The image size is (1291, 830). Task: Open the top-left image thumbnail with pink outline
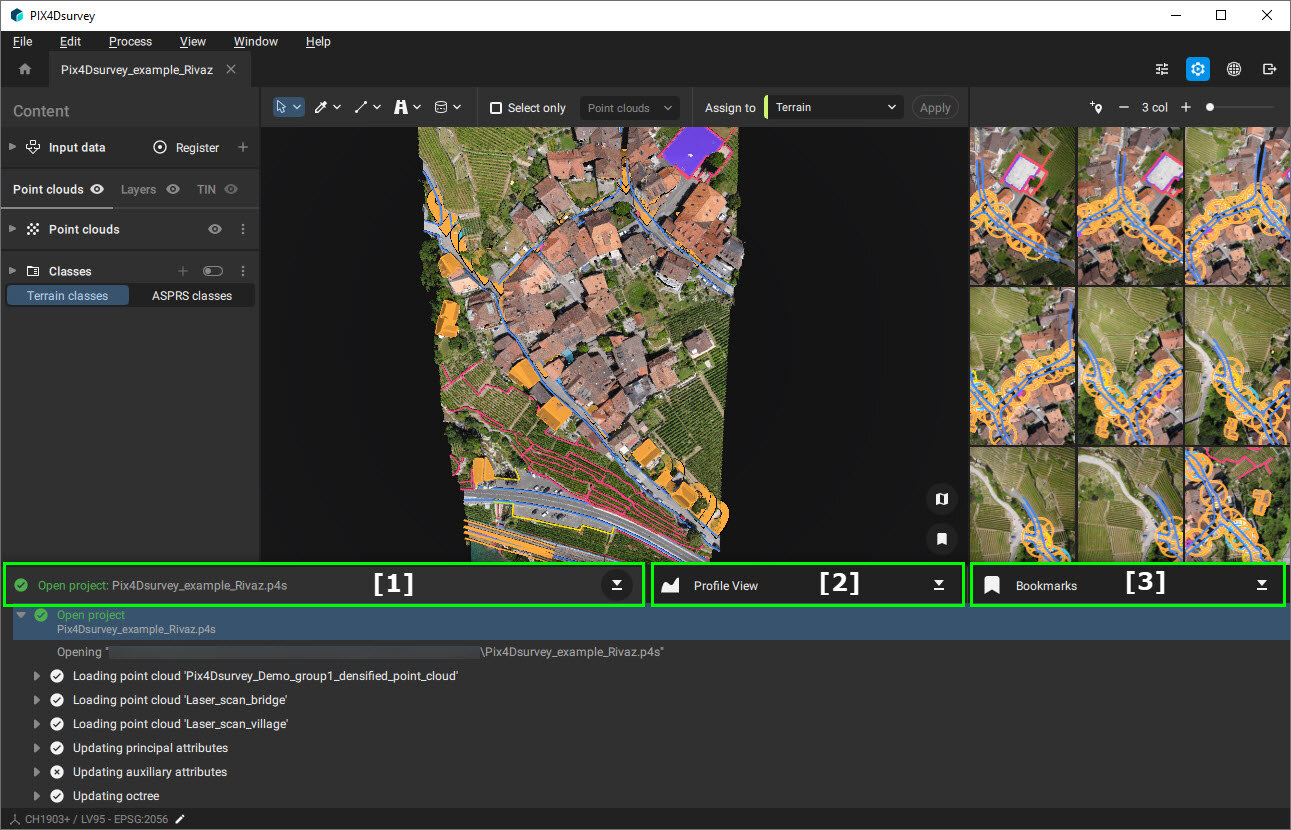click(1023, 206)
